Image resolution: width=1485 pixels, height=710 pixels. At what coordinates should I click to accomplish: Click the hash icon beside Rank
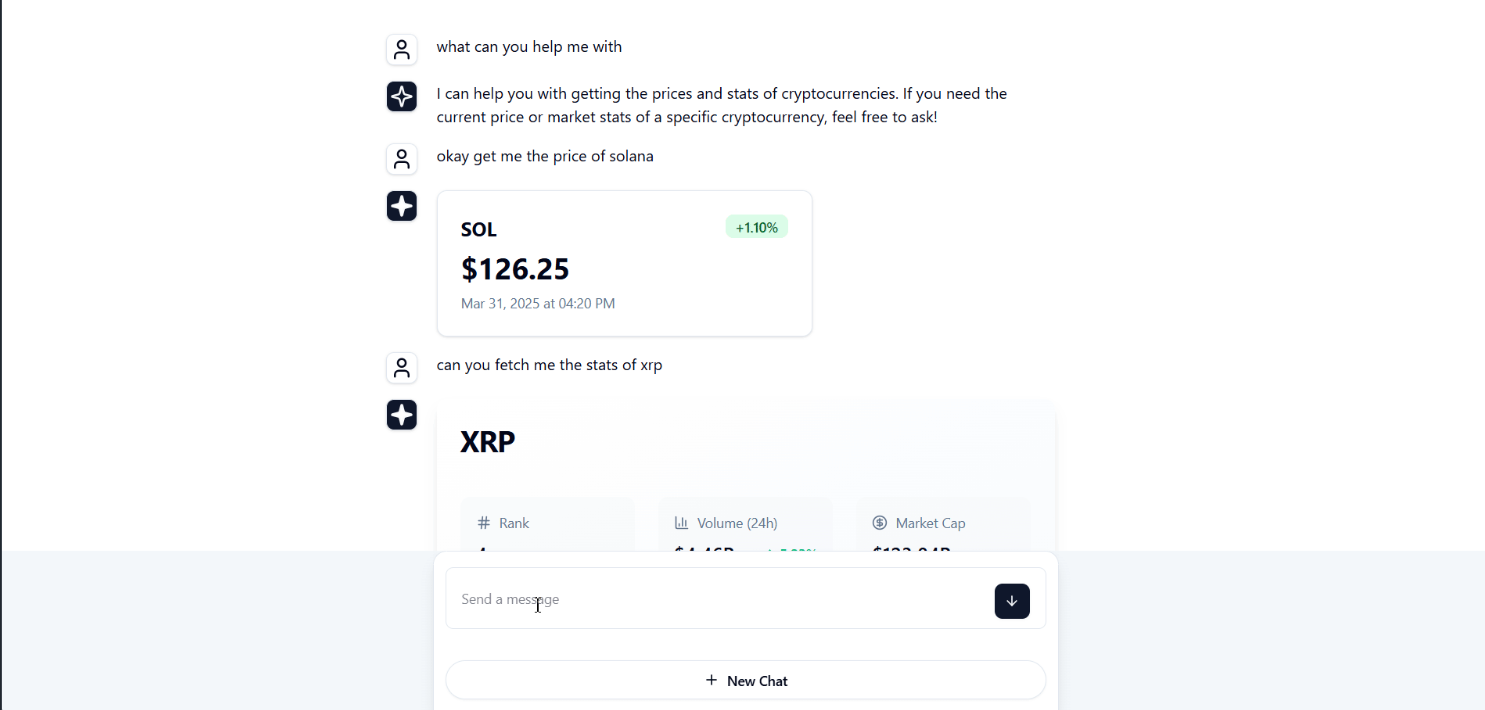tap(484, 523)
